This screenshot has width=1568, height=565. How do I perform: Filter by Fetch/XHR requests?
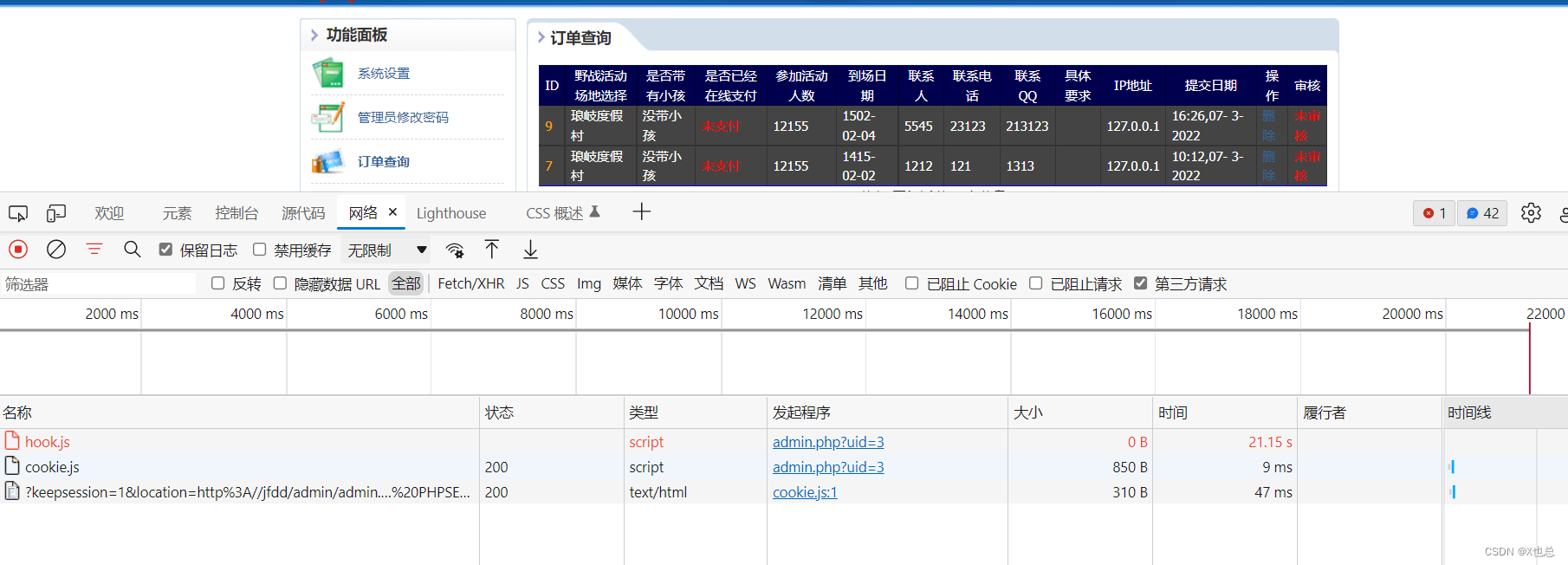click(x=470, y=283)
